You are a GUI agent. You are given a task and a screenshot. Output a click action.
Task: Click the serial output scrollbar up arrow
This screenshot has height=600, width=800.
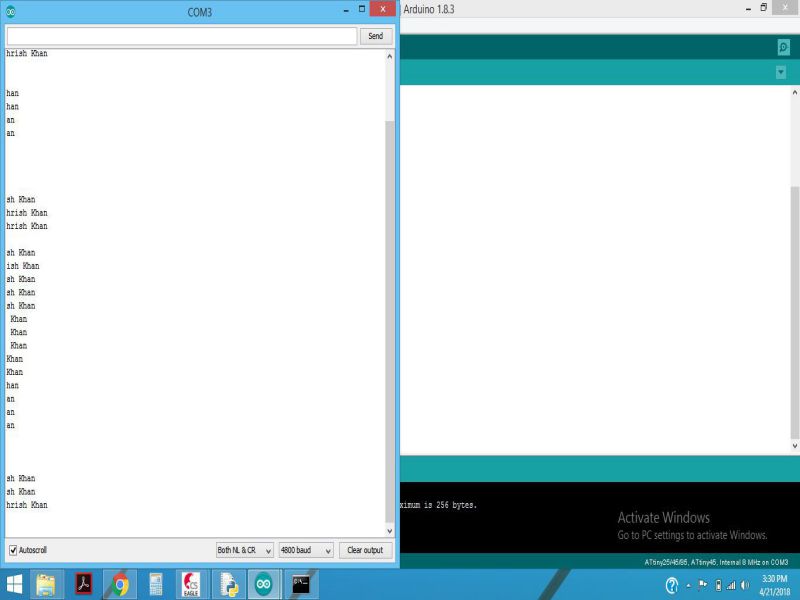(390, 56)
